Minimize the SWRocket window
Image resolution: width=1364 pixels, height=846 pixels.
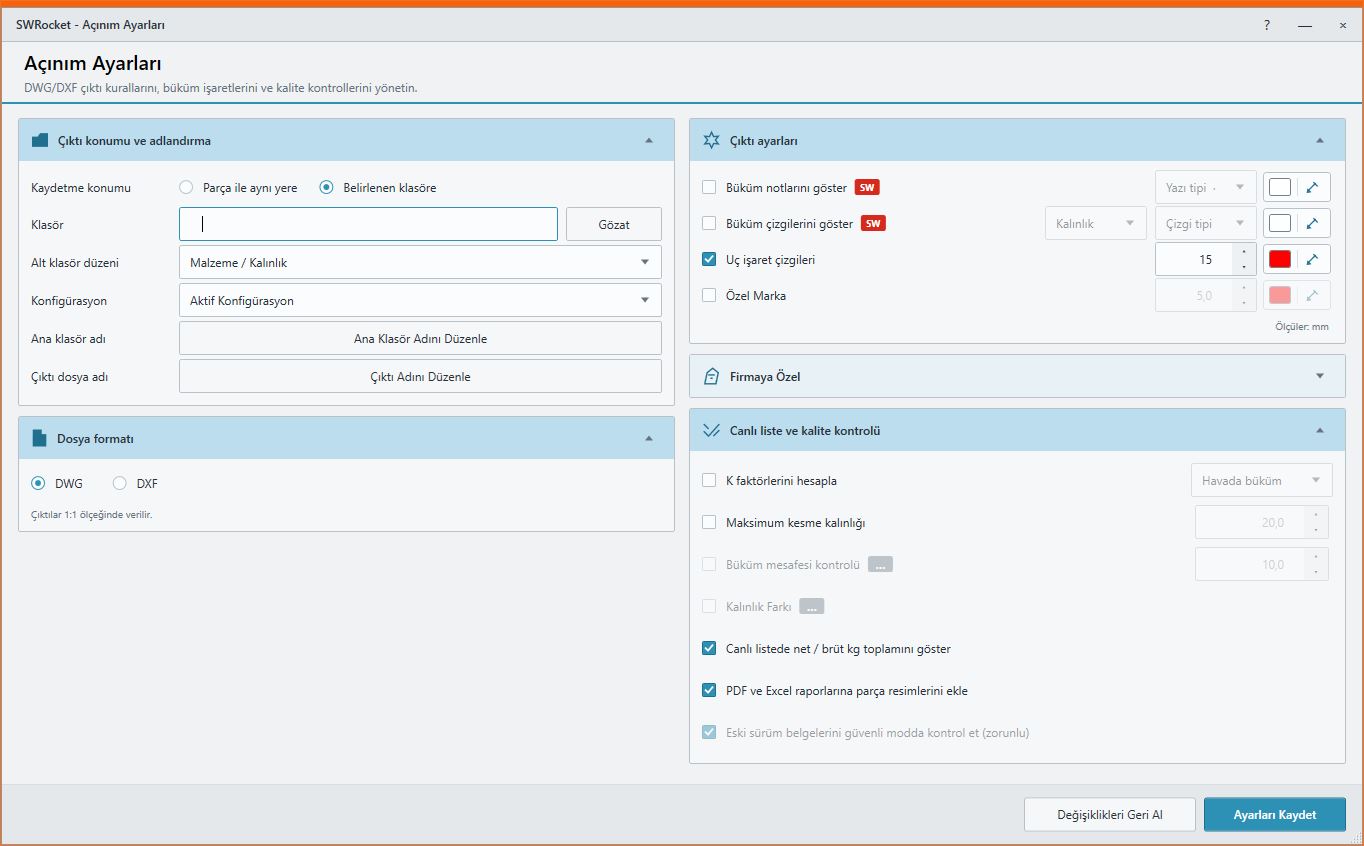1305,25
